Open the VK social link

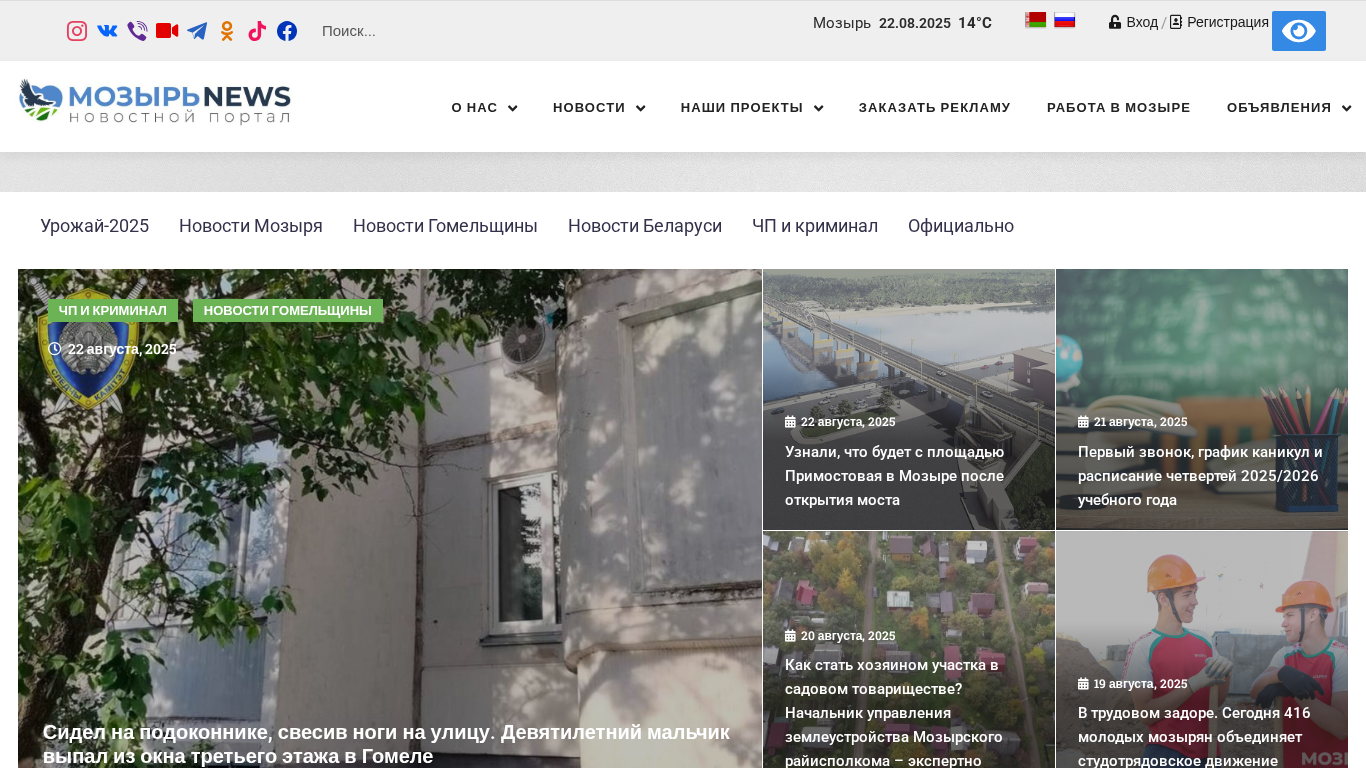pos(107,31)
